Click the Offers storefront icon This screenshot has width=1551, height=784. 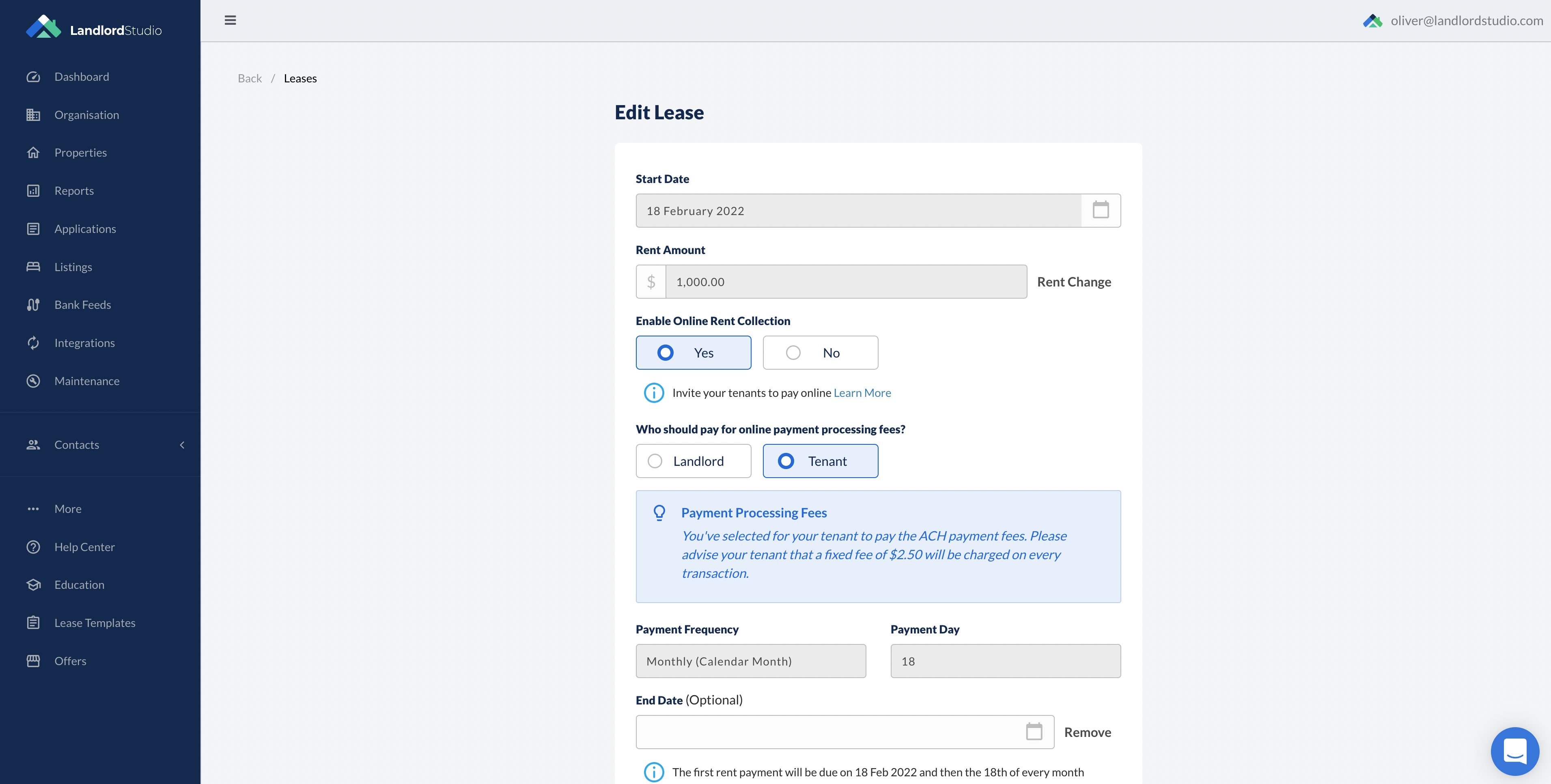pos(33,661)
